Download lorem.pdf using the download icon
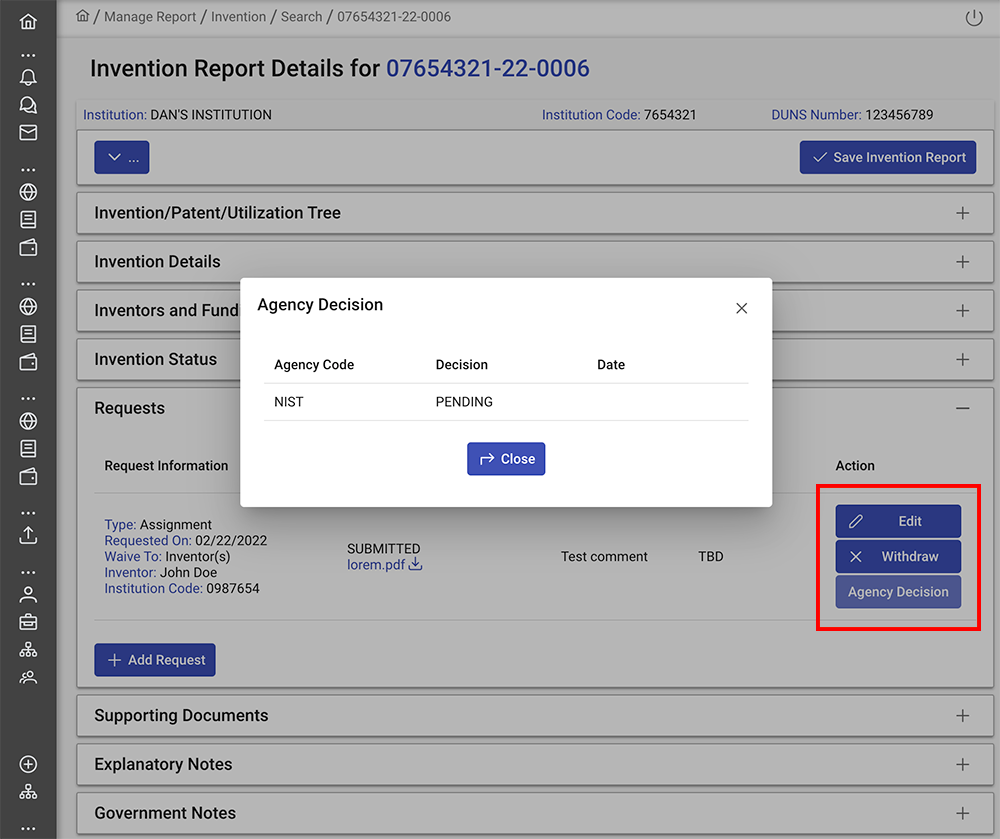This screenshot has width=1000, height=839. pos(415,565)
